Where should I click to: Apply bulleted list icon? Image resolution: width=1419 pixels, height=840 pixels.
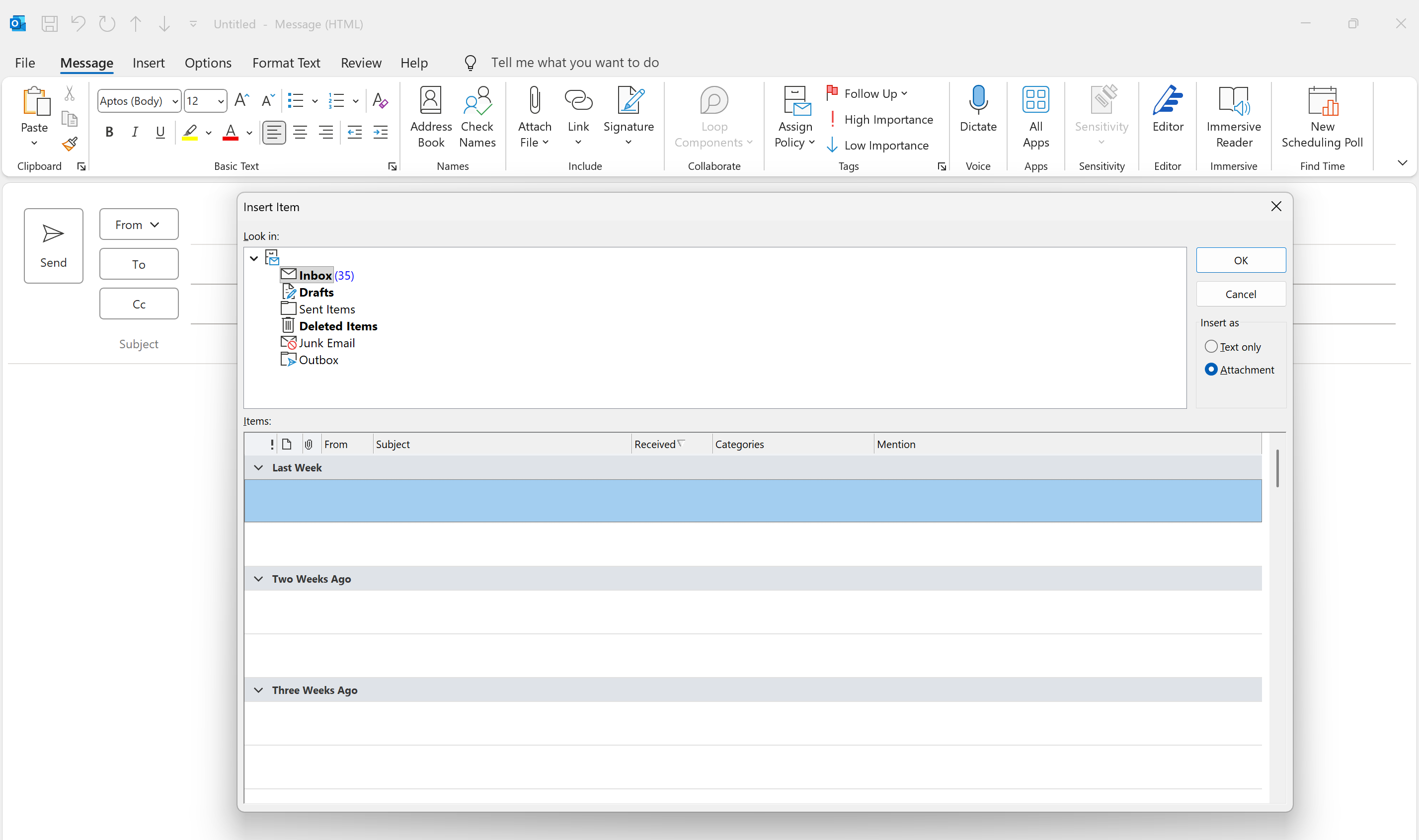(296, 101)
